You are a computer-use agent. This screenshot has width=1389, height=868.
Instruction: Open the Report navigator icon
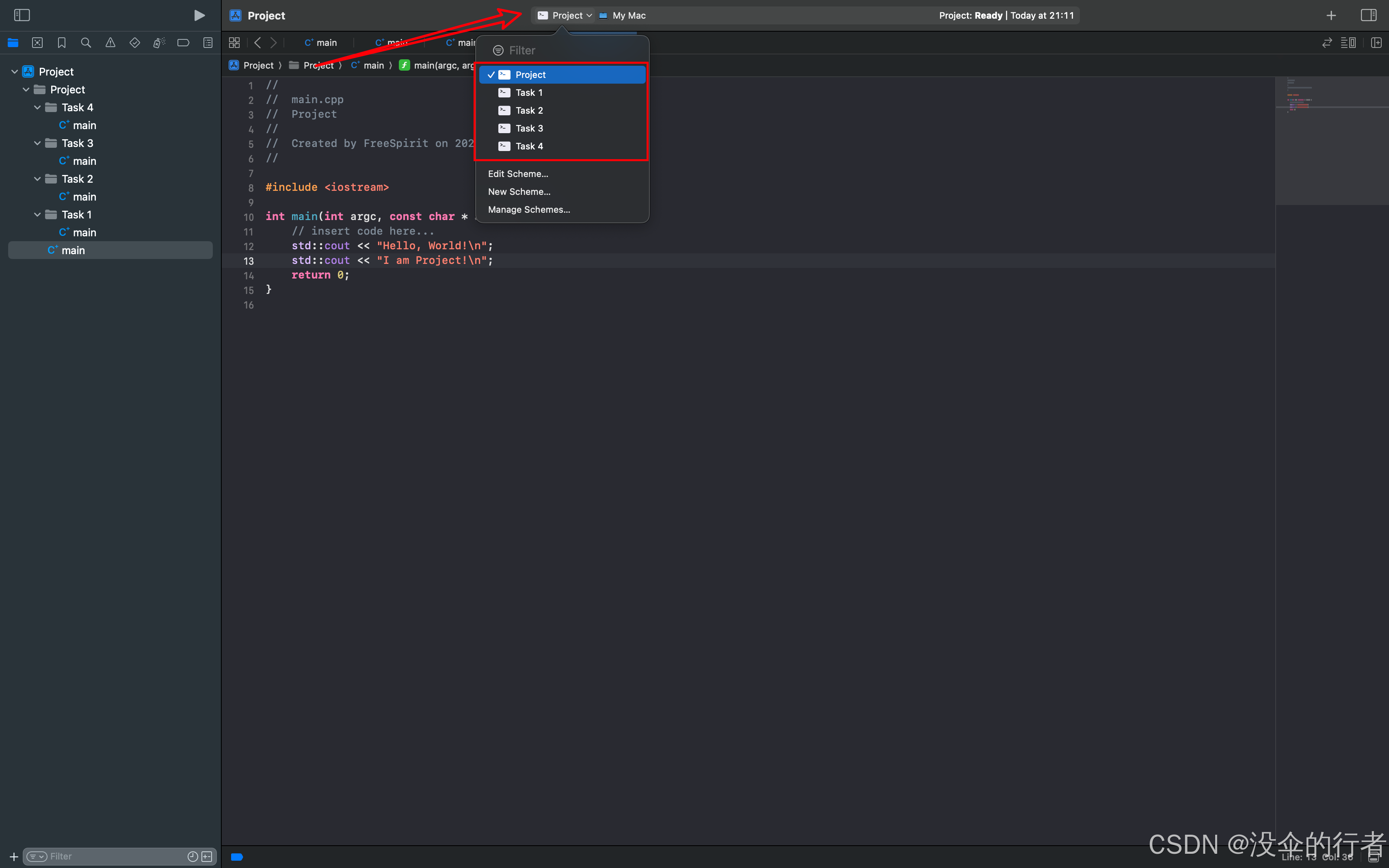(x=208, y=43)
